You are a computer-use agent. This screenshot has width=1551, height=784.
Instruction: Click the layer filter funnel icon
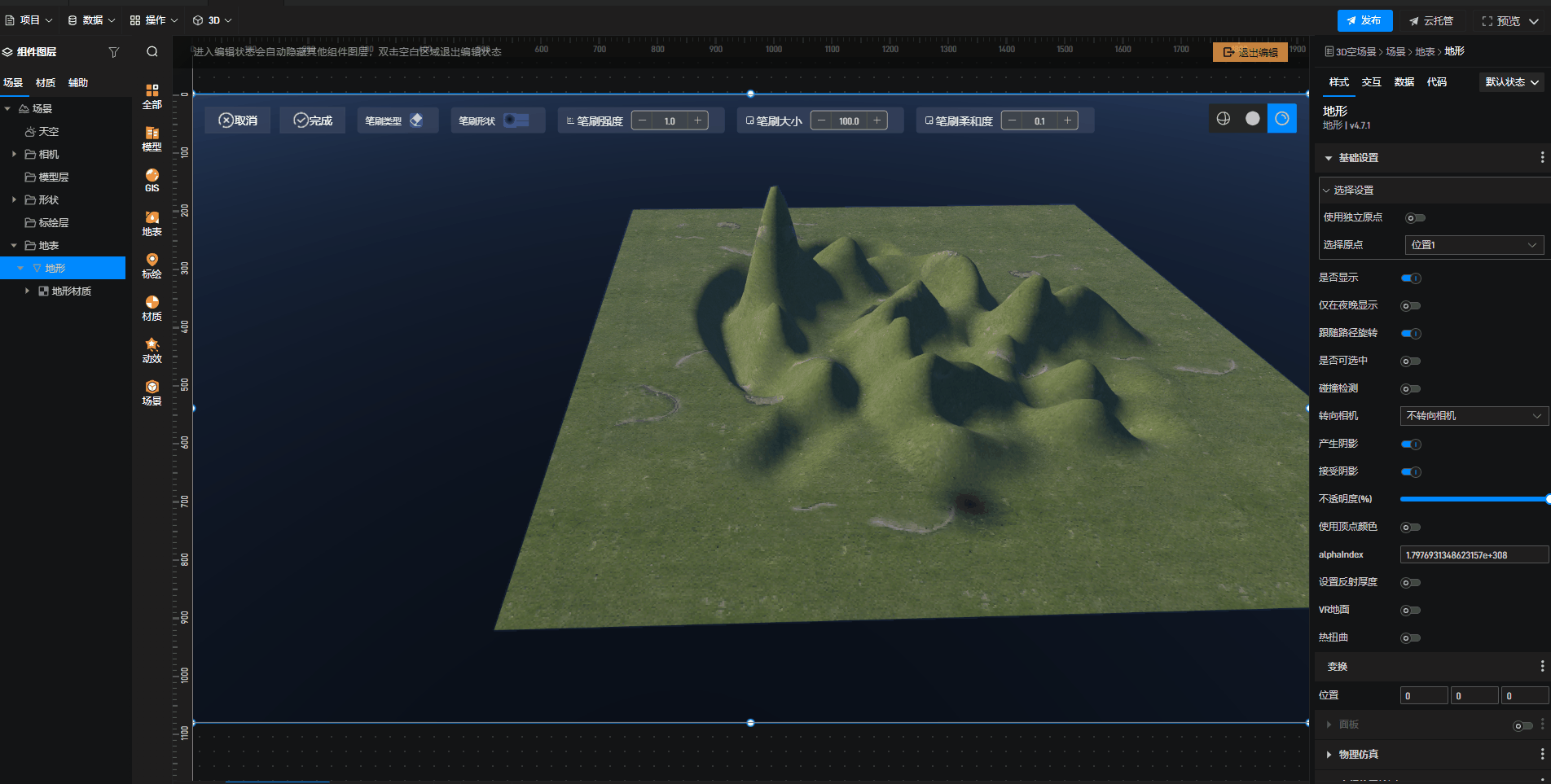(x=114, y=52)
